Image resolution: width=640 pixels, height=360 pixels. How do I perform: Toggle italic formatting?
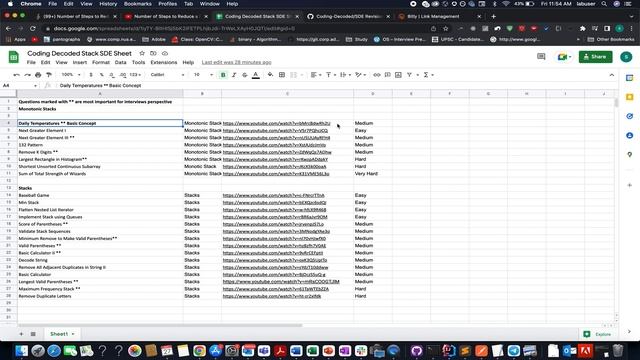[x=234, y=75]
